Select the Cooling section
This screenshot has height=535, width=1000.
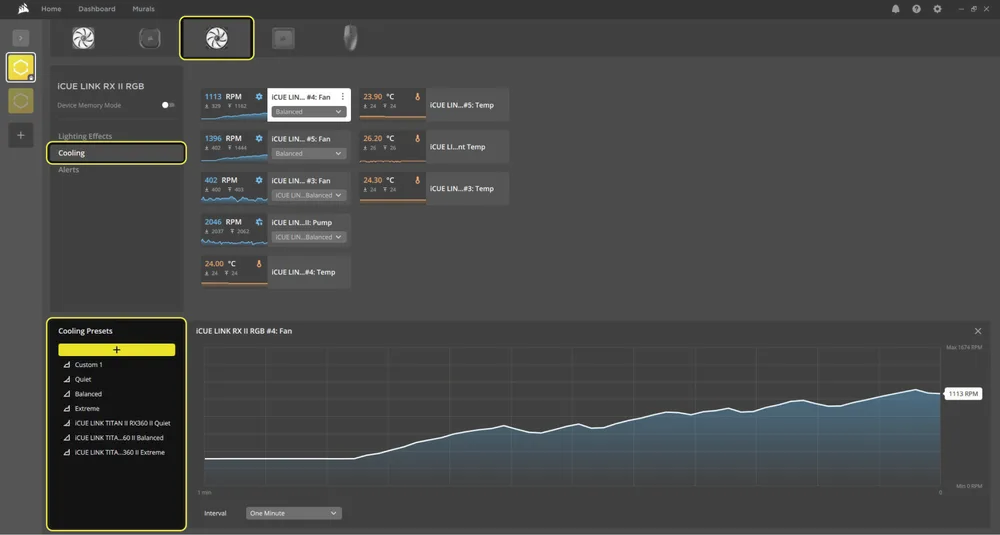coord(116,153)
